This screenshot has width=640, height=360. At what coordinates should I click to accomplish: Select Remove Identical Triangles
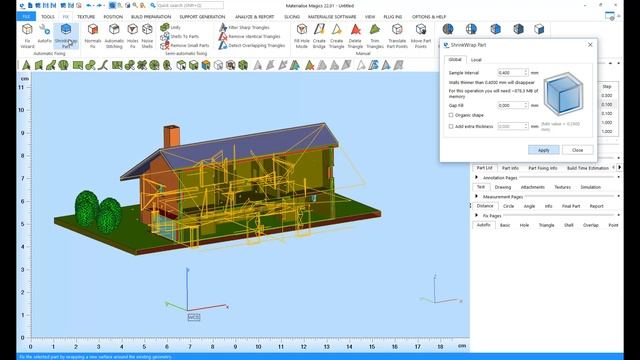point(249,36)
